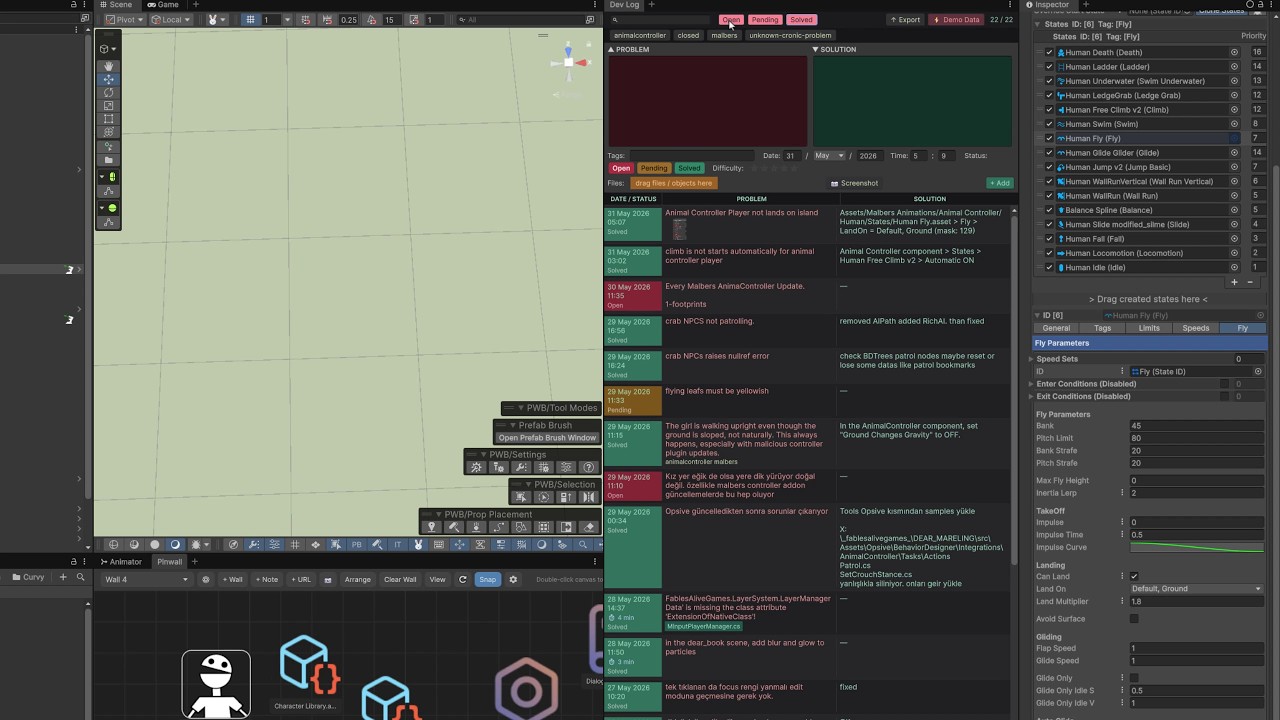Open the Pivot dropdown
Image resolution: width=1280 pixels, height=720 pixels.
(123, 19)
